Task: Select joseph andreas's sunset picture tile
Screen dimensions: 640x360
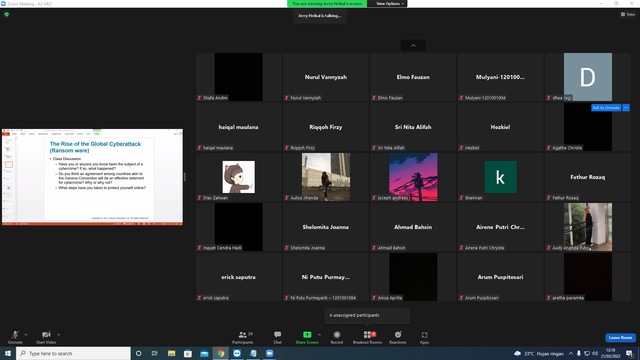Action: click(413, 177)
